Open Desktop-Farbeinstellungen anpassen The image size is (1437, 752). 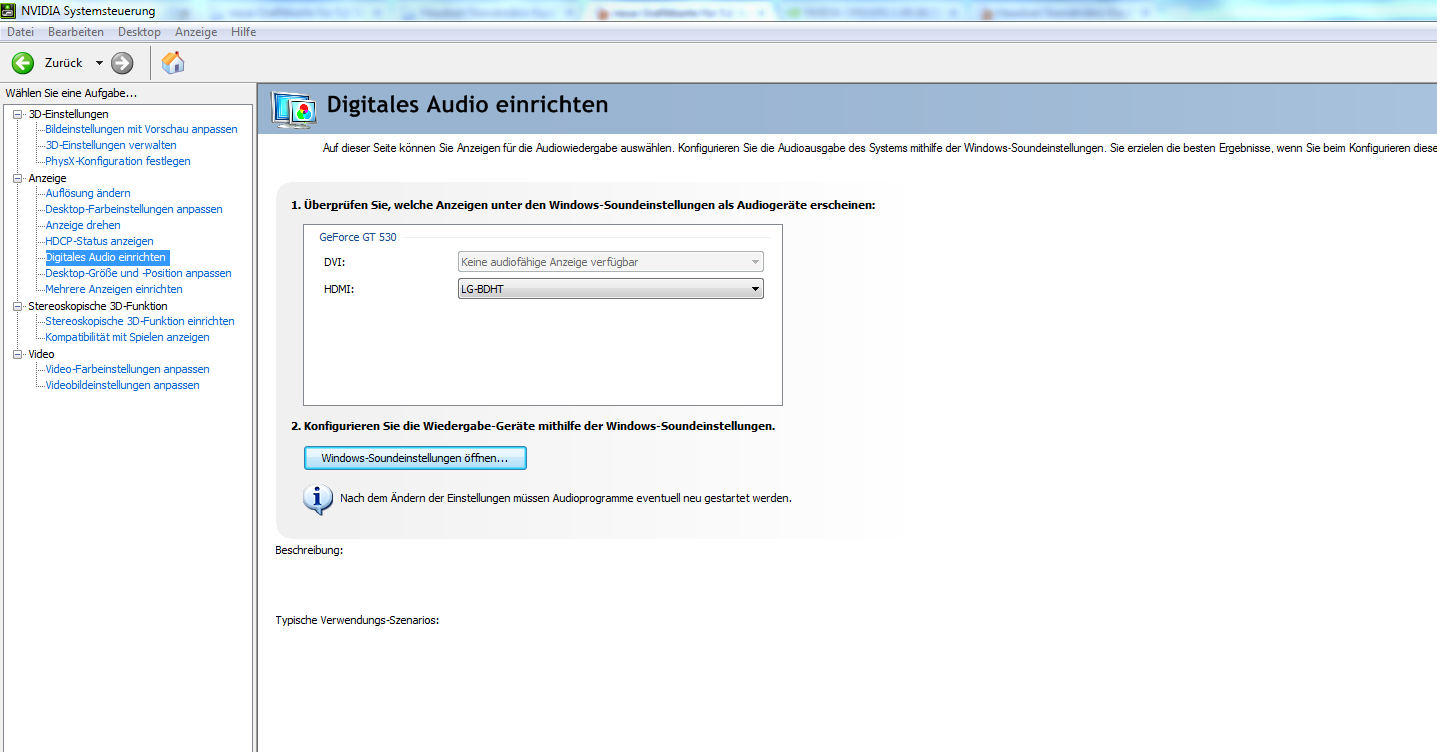(x=134, y=209)
